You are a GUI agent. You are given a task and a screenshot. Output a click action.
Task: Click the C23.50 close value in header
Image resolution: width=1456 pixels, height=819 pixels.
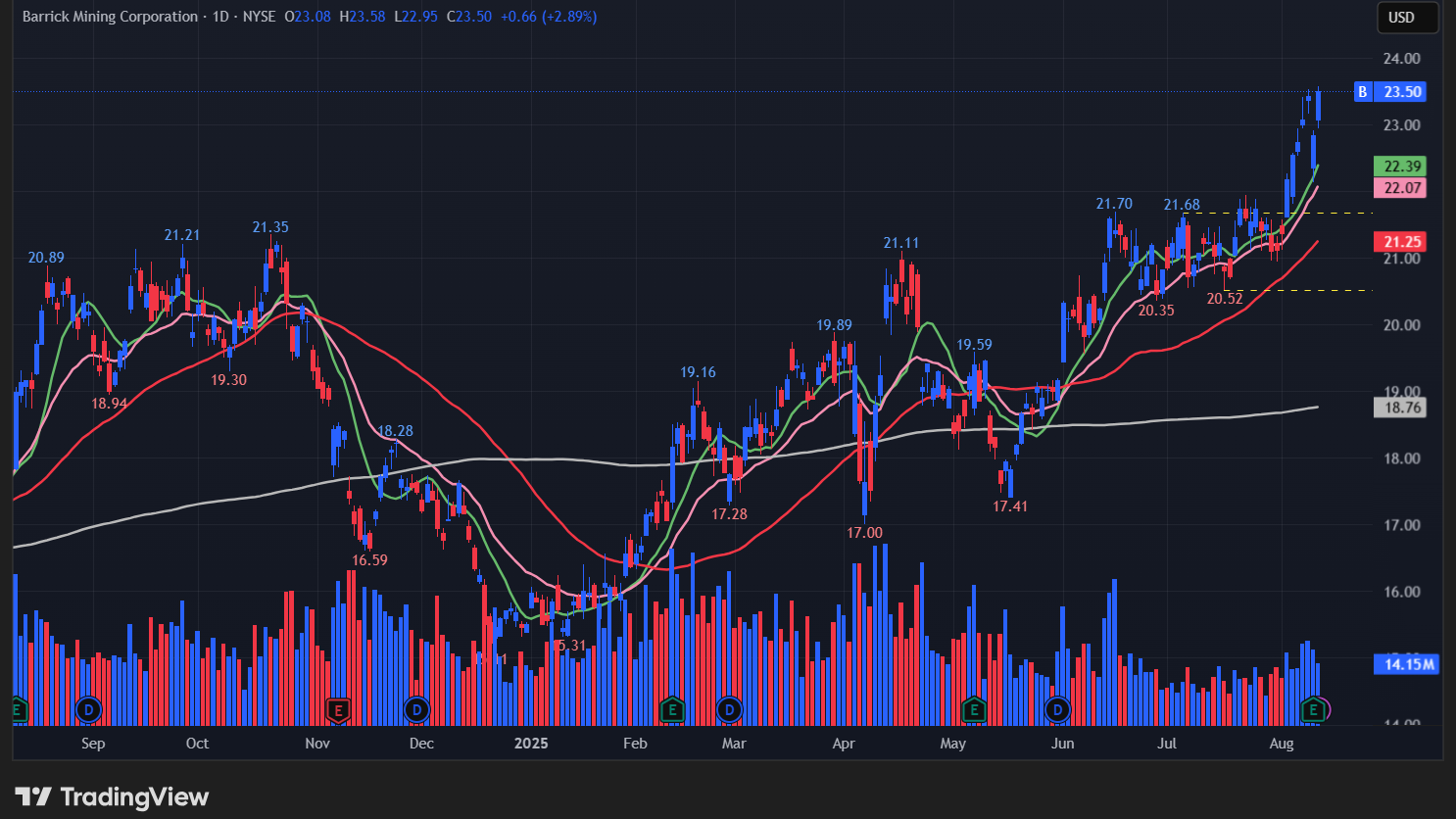click(x=469, y=17)
